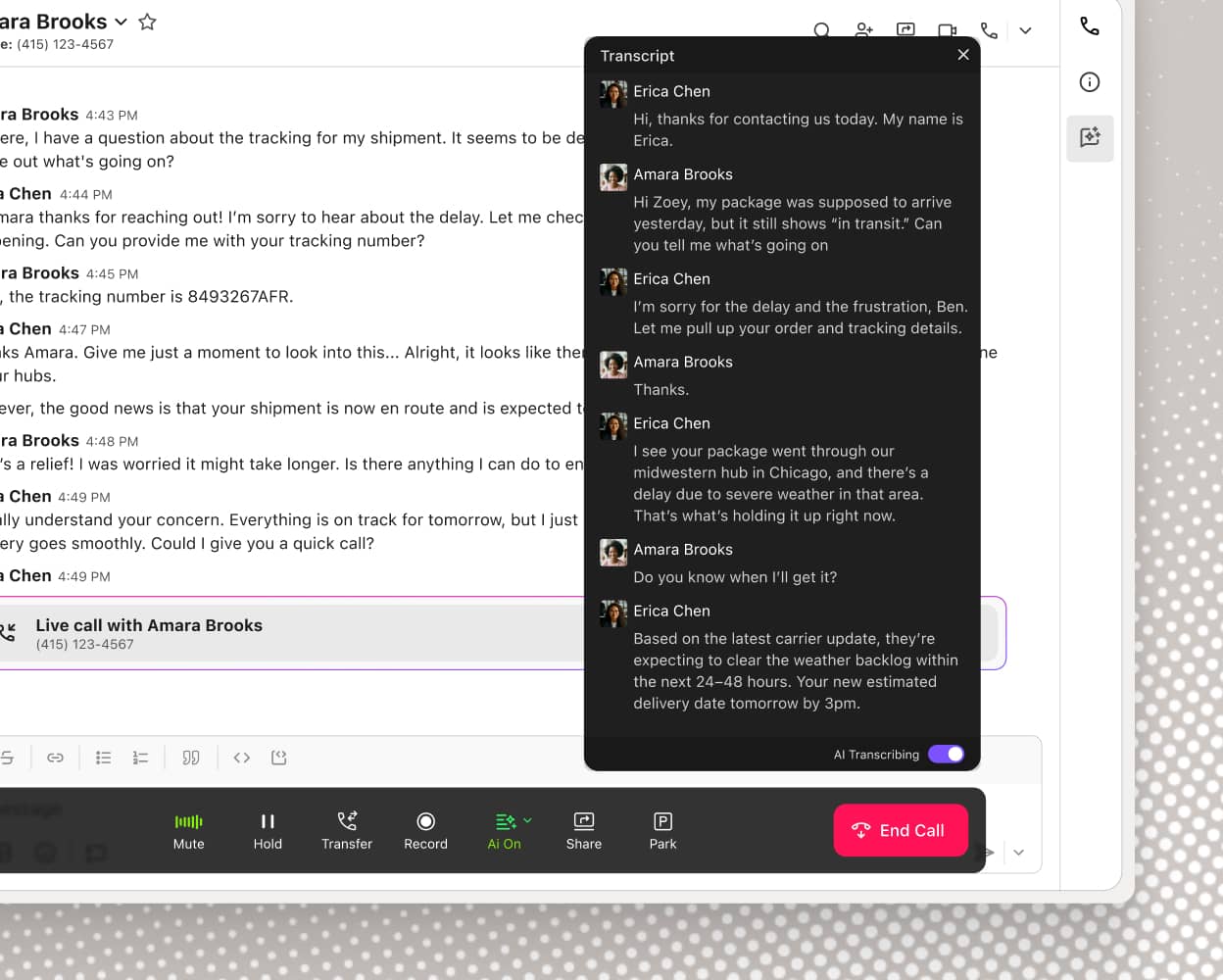
Task: Click the 4:48 PM message timestamp
Action: 112,442
